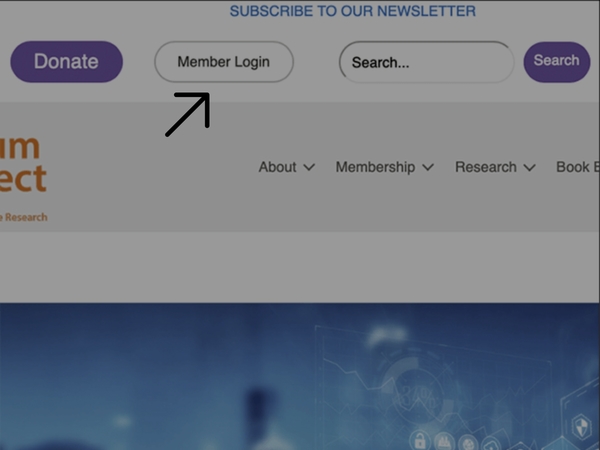This screenshot has height=450, width=600.
Task: Open the Book navigation item
Action: click(x=572, y=167)
